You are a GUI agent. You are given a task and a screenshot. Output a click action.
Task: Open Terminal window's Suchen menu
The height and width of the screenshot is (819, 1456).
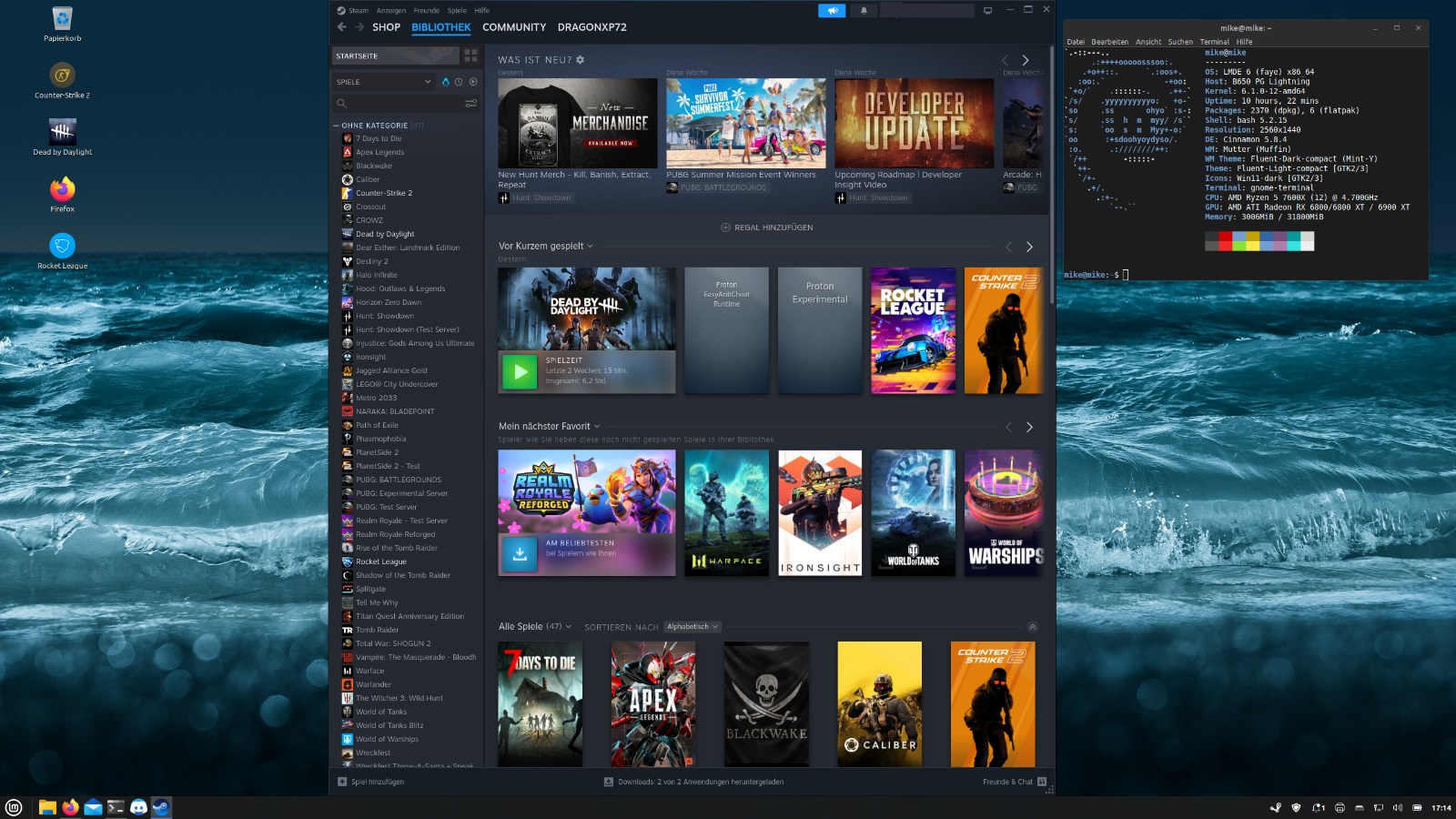point(1180,42)
